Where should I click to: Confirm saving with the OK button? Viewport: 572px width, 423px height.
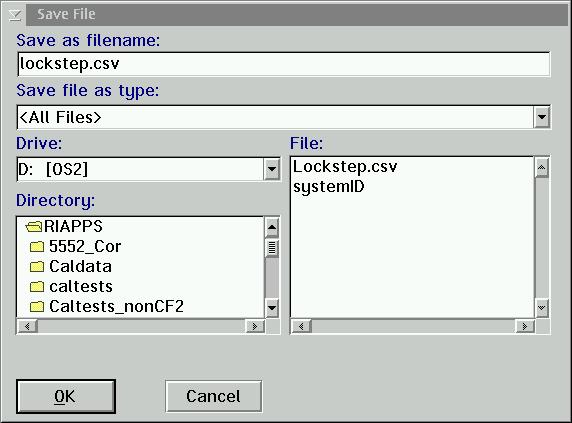[66, 396]
